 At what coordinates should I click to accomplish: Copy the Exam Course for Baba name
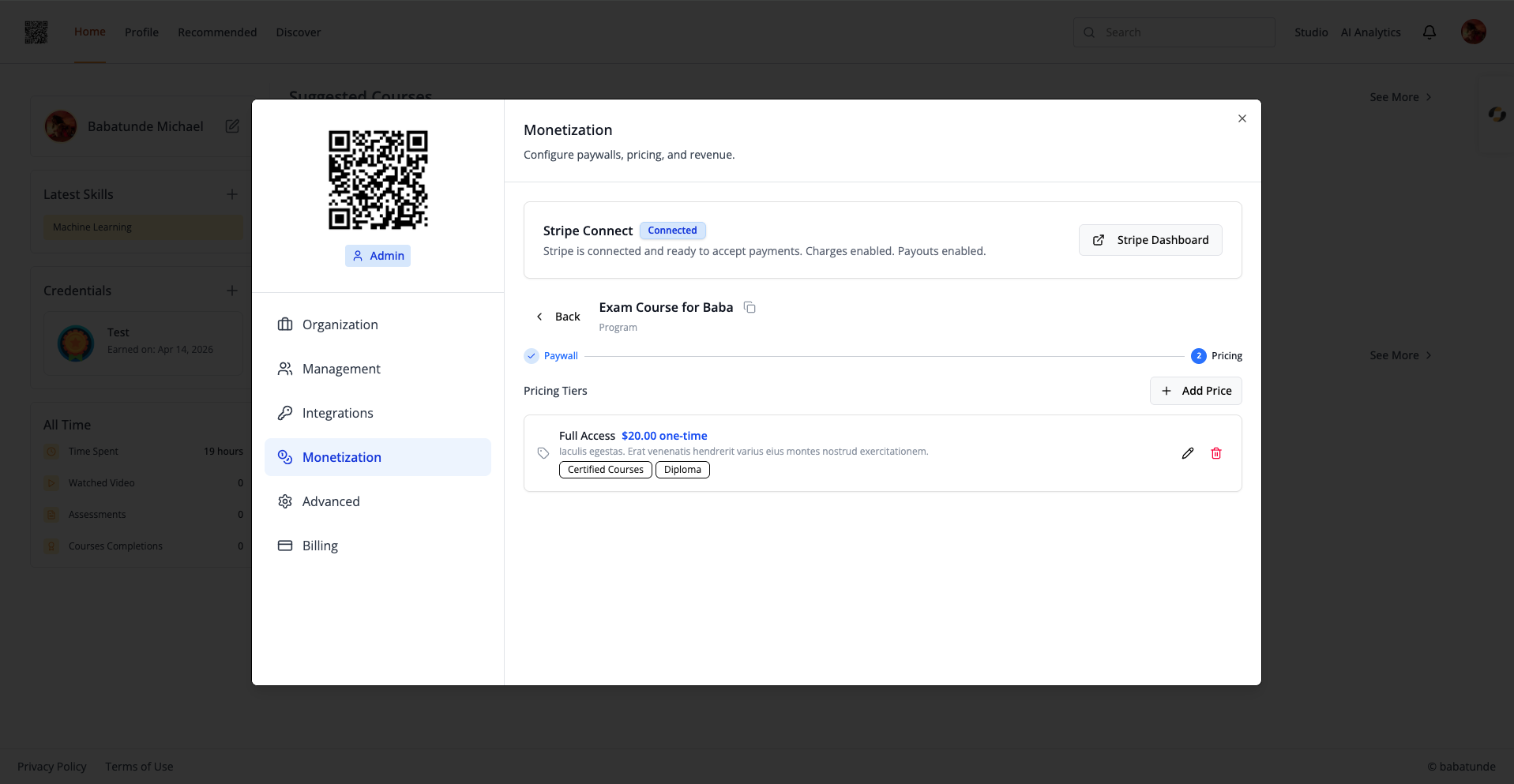(x=749, y=307)
